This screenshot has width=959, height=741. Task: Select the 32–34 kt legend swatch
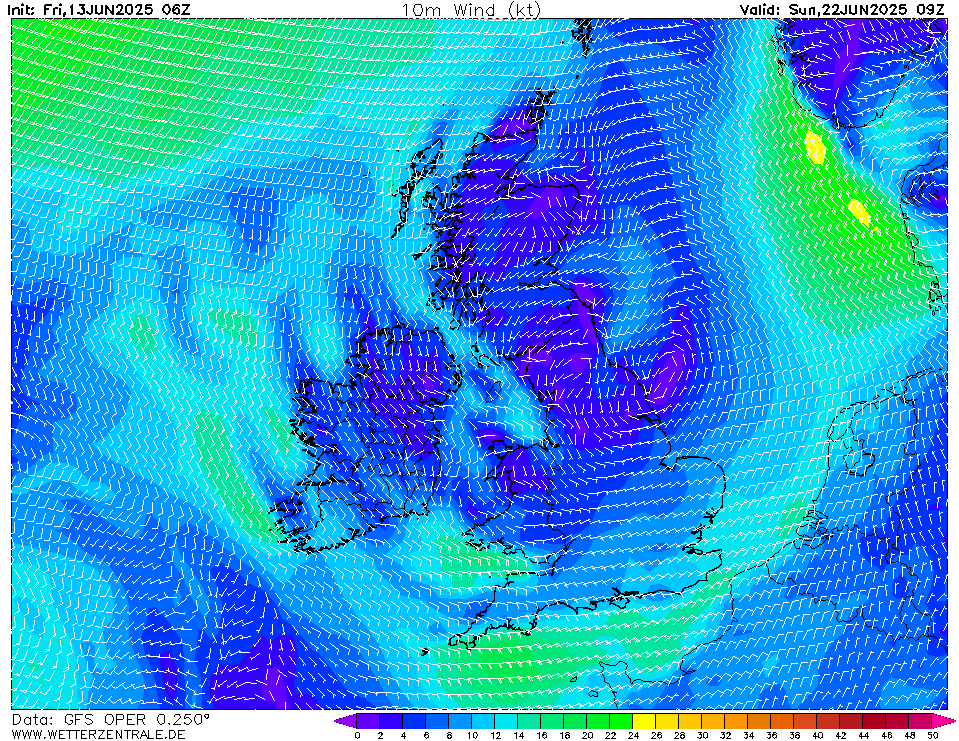(x=736, y=721)
